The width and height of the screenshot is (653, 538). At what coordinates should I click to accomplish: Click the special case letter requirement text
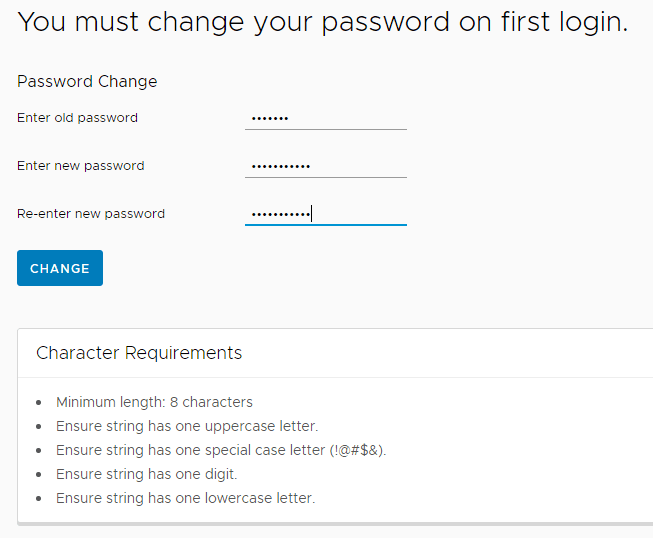click(x=221, y=450)
